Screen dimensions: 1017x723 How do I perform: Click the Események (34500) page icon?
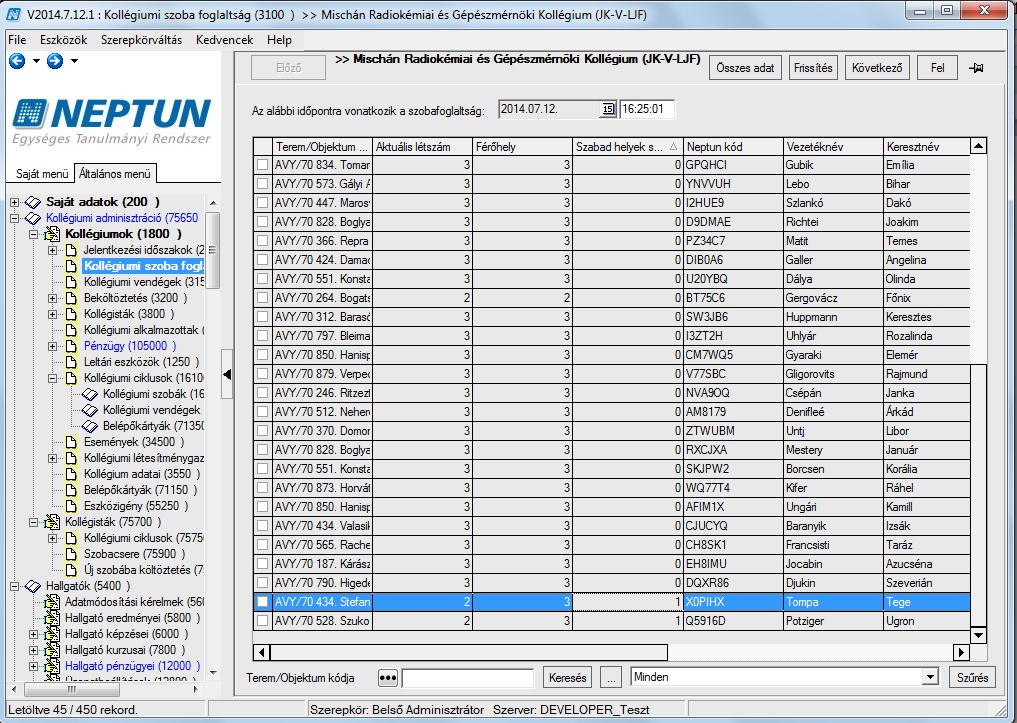(x=71, y=442)
